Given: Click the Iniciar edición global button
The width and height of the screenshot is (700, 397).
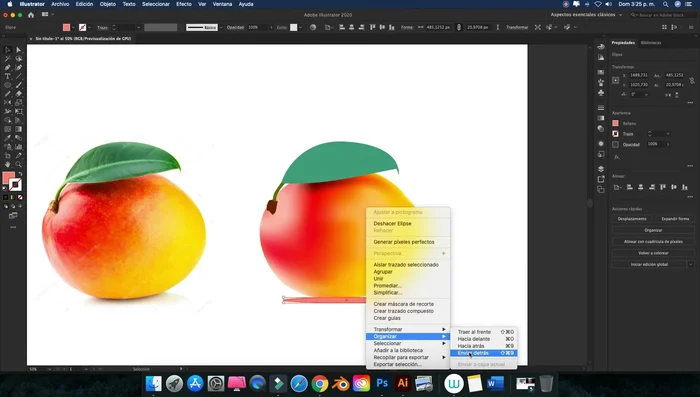Looking at the screenshot, I should (x=649, y=264).
